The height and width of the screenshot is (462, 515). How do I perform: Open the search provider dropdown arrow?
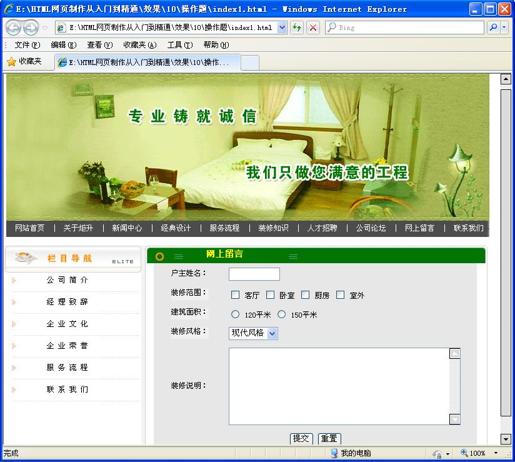[x=504, y=28]
